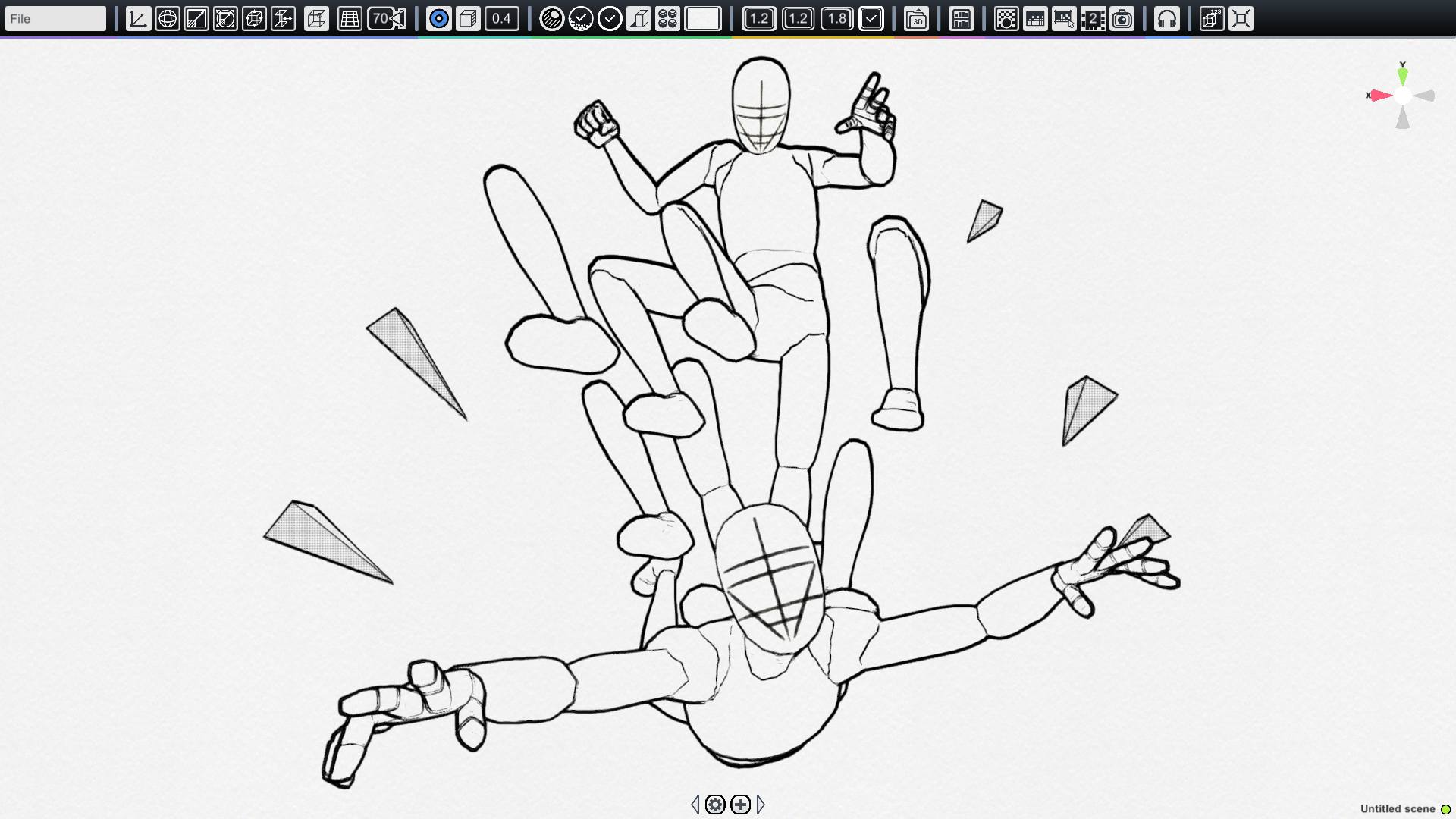The image size is (1456, 819).
Task: Select the orbit globe navigation tool
Action: pos(167,19)
